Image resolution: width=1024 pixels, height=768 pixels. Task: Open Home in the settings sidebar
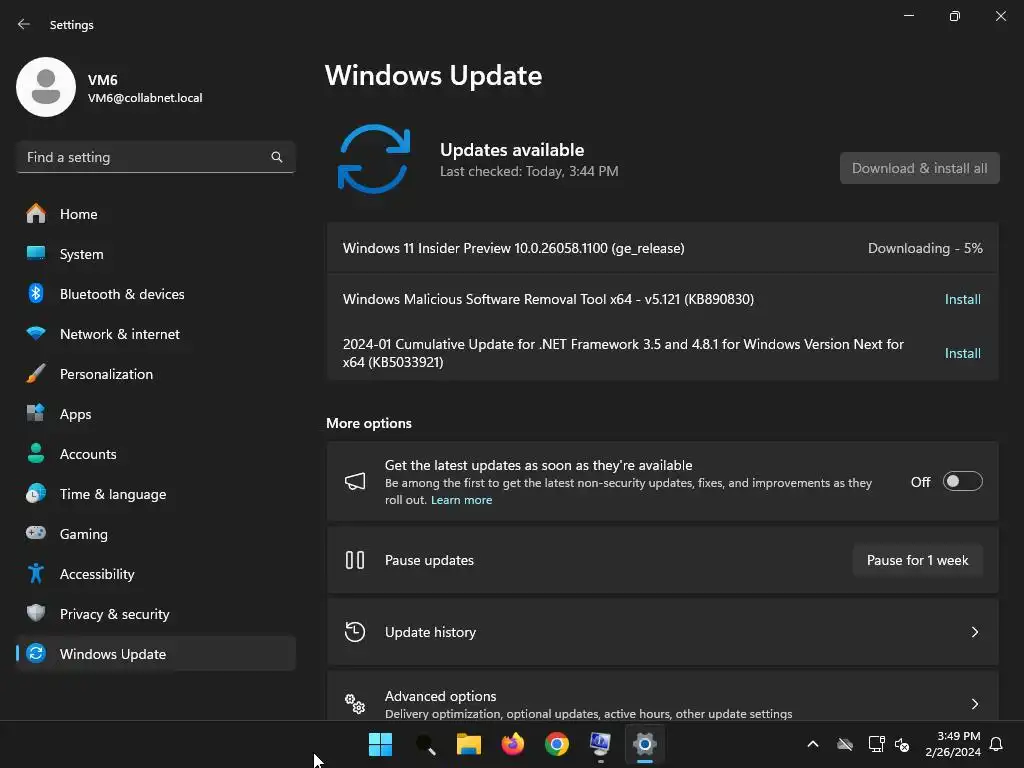(155, 214)
